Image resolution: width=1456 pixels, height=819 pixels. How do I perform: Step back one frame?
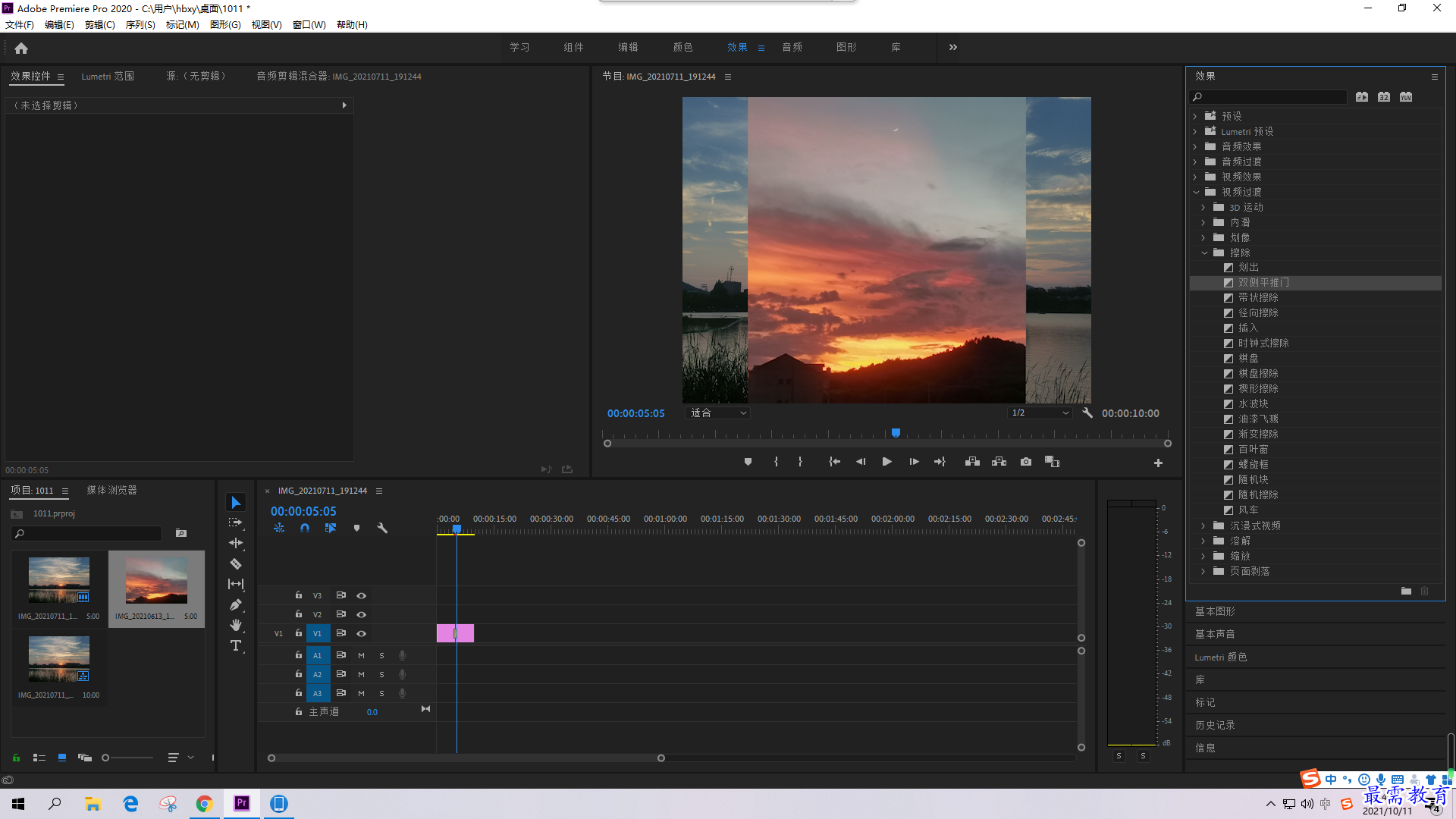(861, 462)
